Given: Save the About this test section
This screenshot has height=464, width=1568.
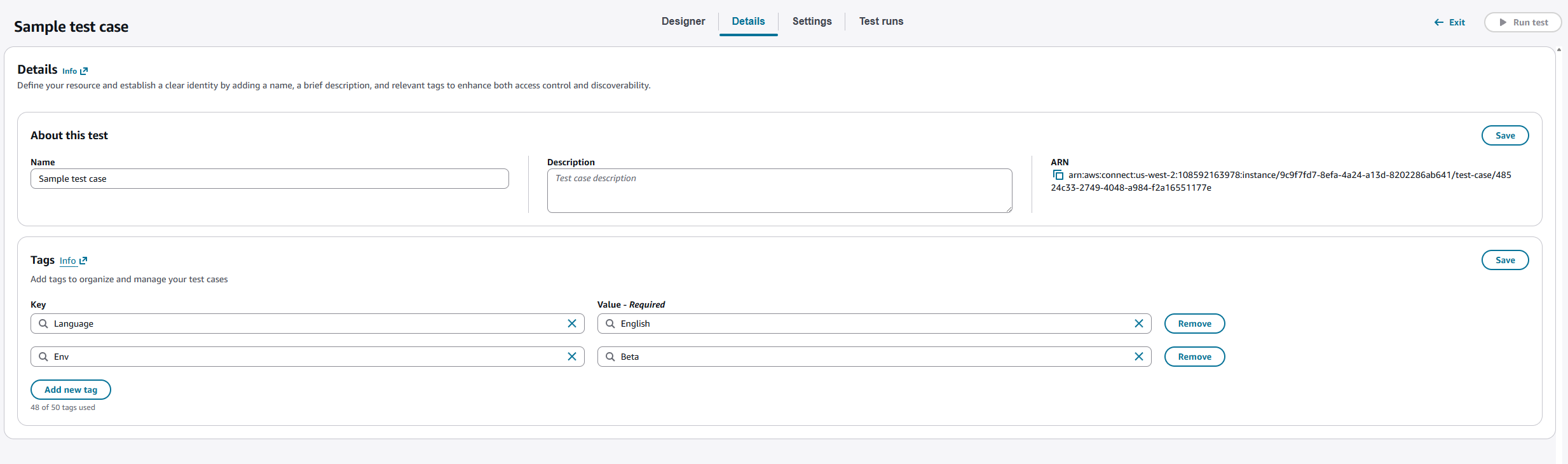Looking at the screenshot, I should pos(1504,135).
